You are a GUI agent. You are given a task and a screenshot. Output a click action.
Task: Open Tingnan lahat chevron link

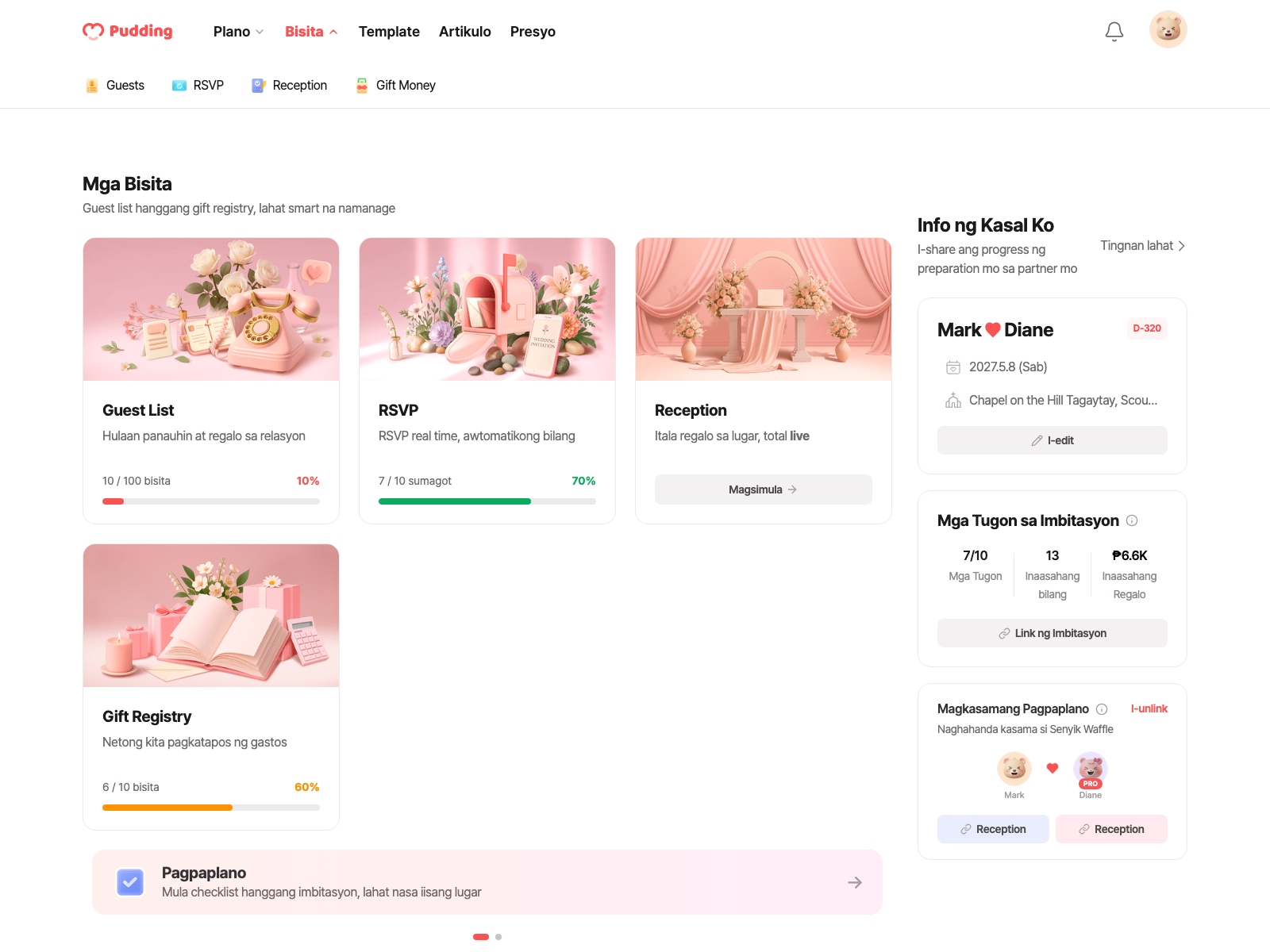(x=1143, y=246)
